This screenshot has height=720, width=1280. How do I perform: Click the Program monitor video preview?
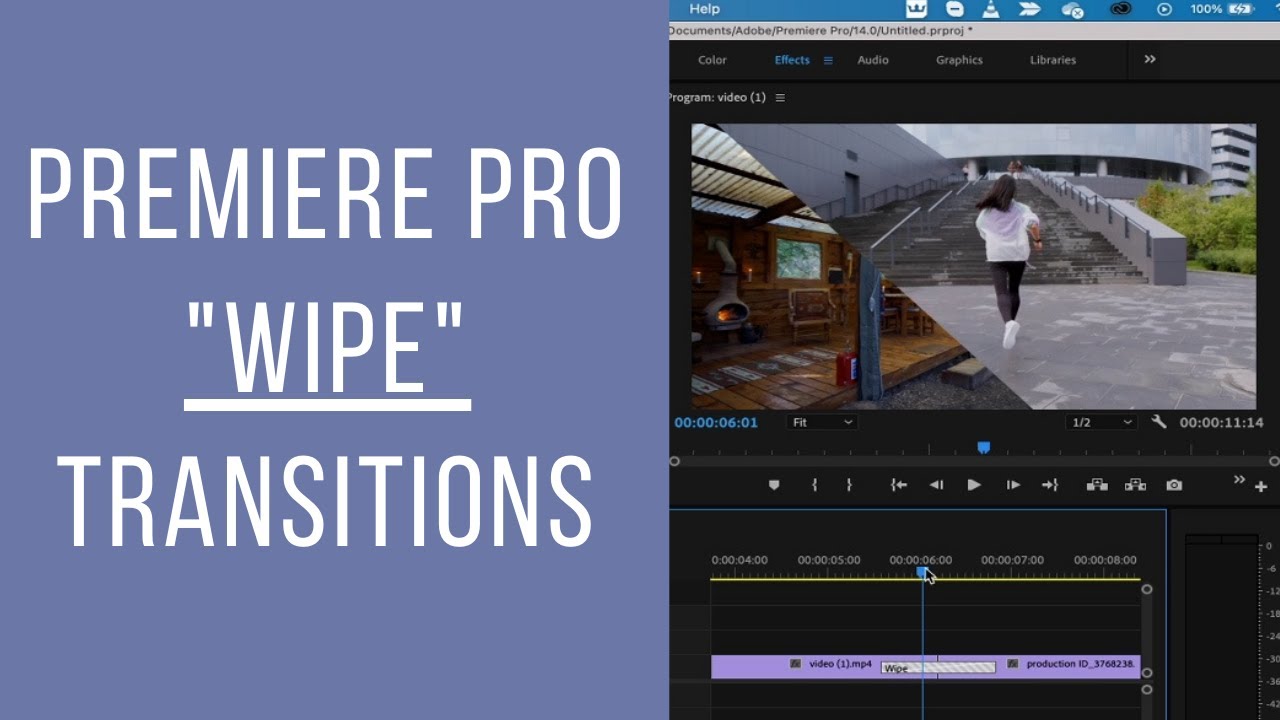pos(974,266)
